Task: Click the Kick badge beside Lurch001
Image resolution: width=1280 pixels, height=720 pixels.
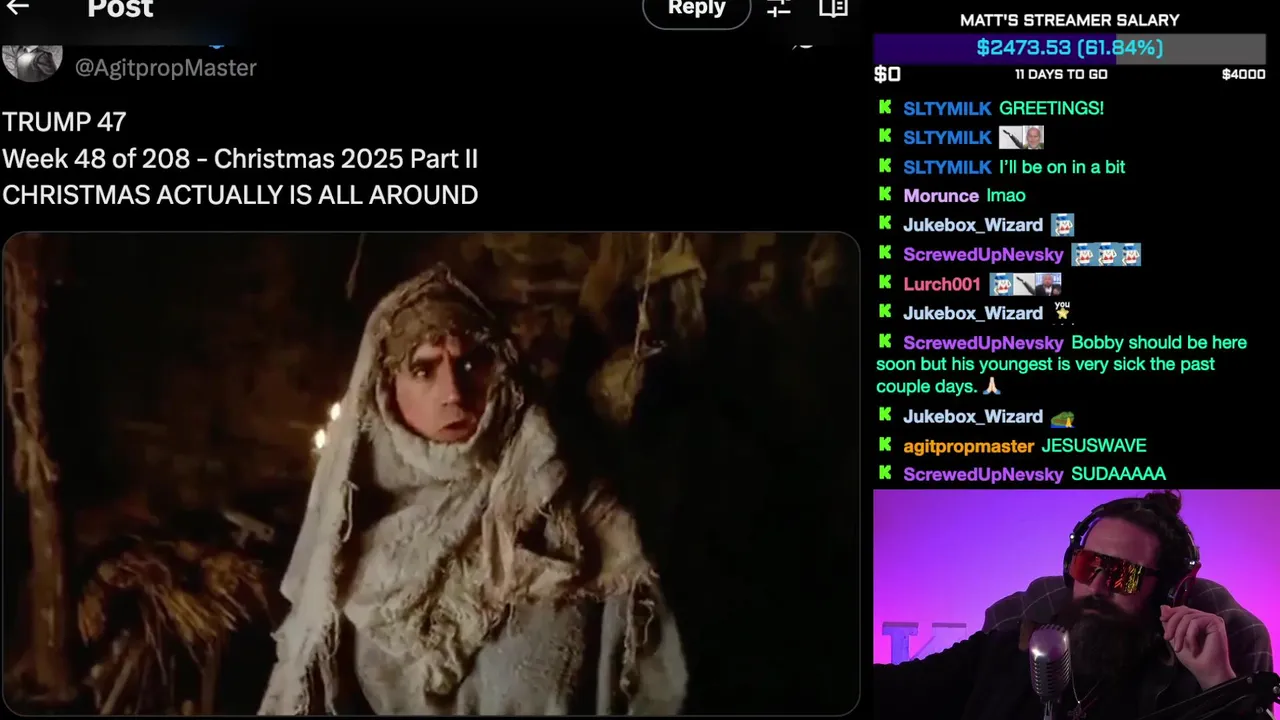Action: [885, 283]
